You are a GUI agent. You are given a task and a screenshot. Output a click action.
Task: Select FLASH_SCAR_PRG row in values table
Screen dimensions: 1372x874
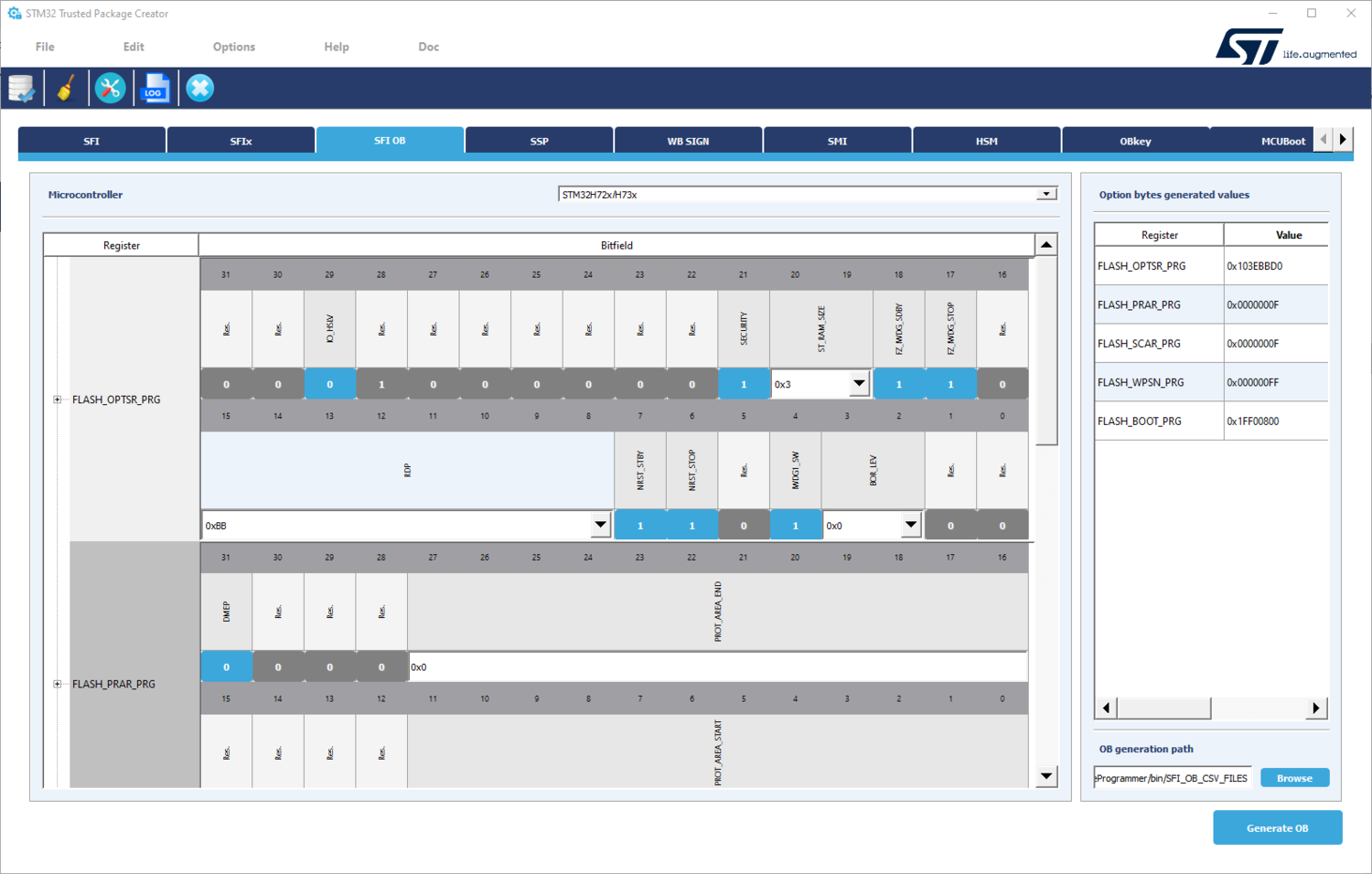pyautogui.click(x=1211, y=344)
